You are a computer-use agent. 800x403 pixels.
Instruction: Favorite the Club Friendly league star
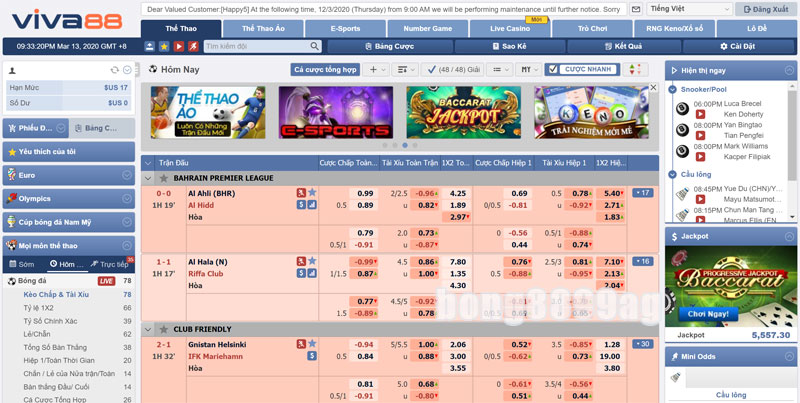tap(164, 329)
